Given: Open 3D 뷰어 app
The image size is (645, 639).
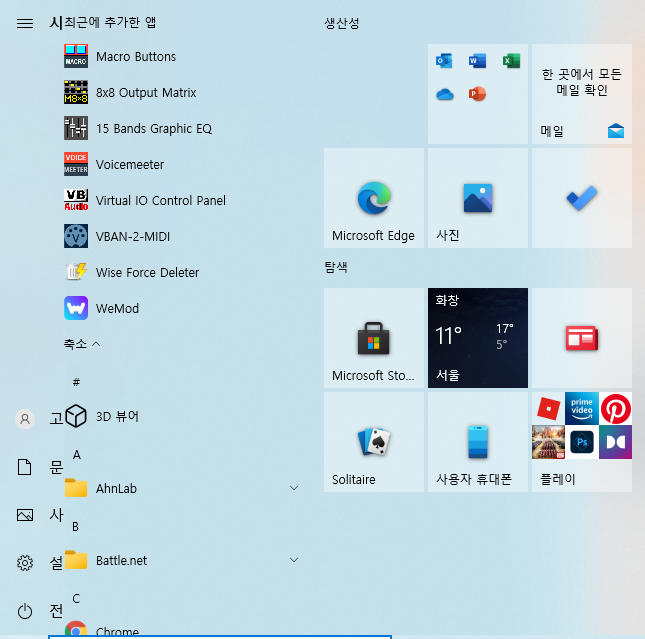Looking at the screenshot, I should click(101, 416).
